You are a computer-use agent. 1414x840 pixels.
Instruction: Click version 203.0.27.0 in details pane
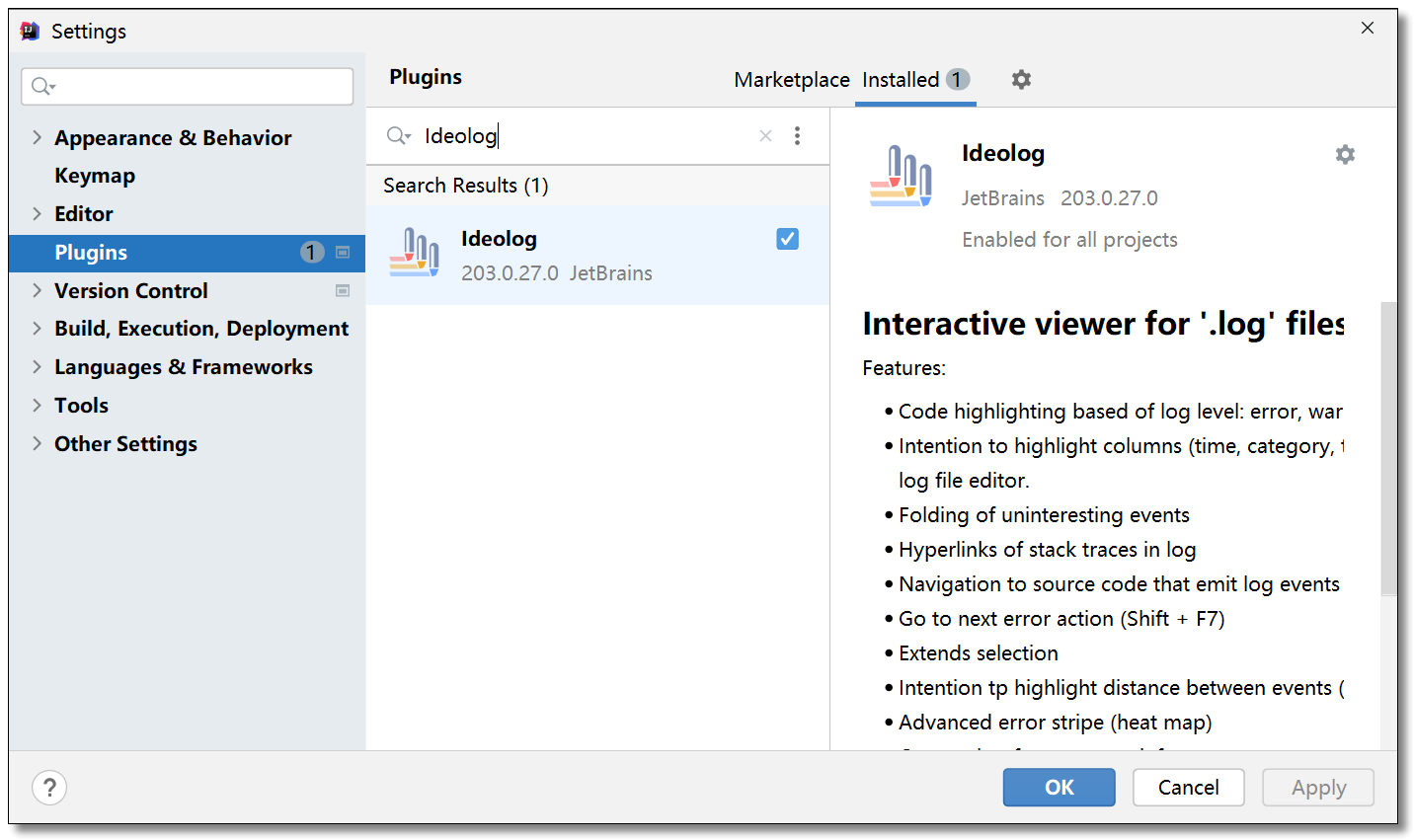coord(1109,198)
